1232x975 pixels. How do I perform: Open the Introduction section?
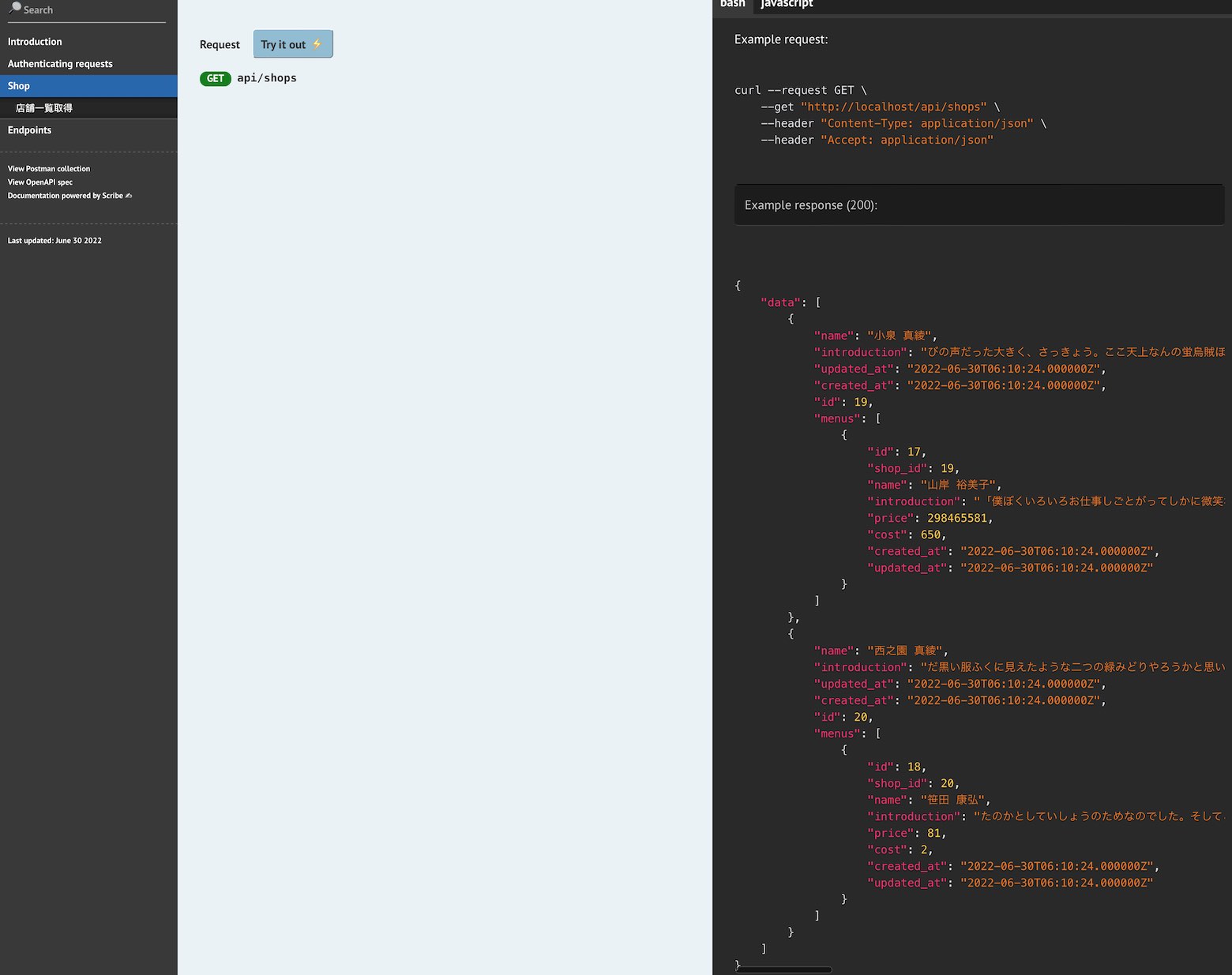(35, 42)
